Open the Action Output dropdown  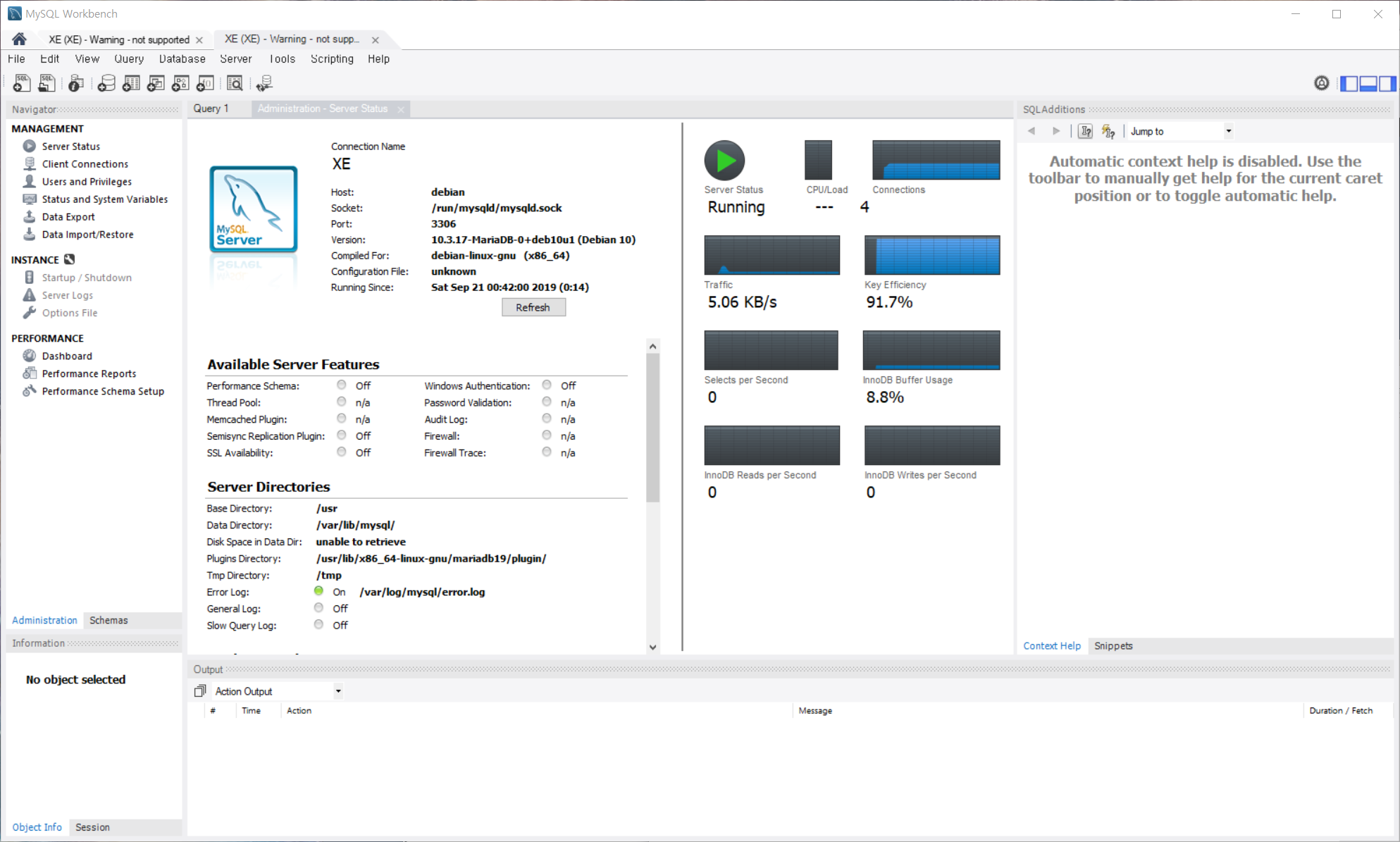coord(278,691)
